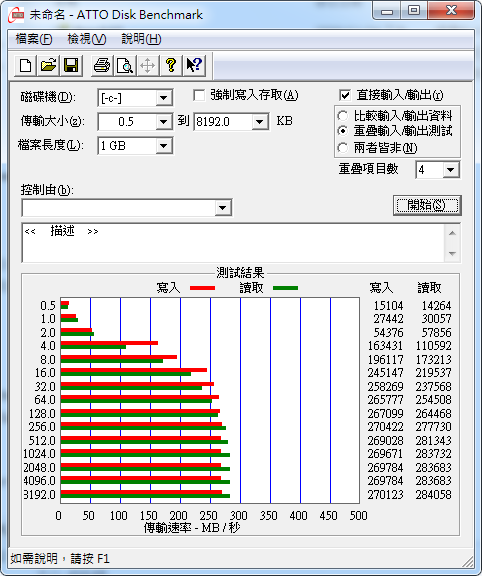Click write value 270422 in results
This screenshot has width=482, height=576.
tap(385, 427)
